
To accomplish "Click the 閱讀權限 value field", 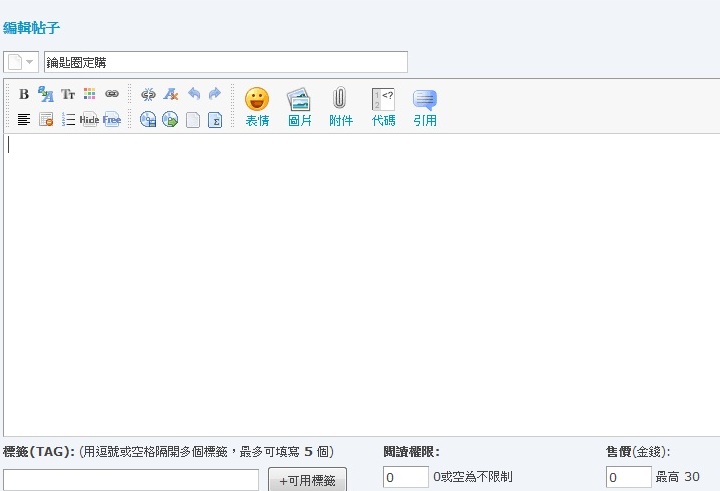I will pos(406,477).
